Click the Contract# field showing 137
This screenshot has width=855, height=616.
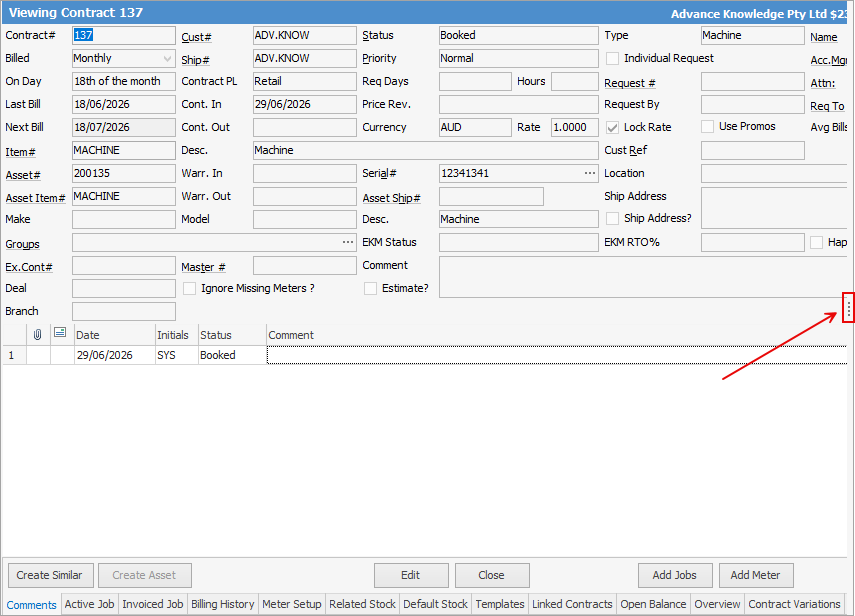tap(124, 35)
